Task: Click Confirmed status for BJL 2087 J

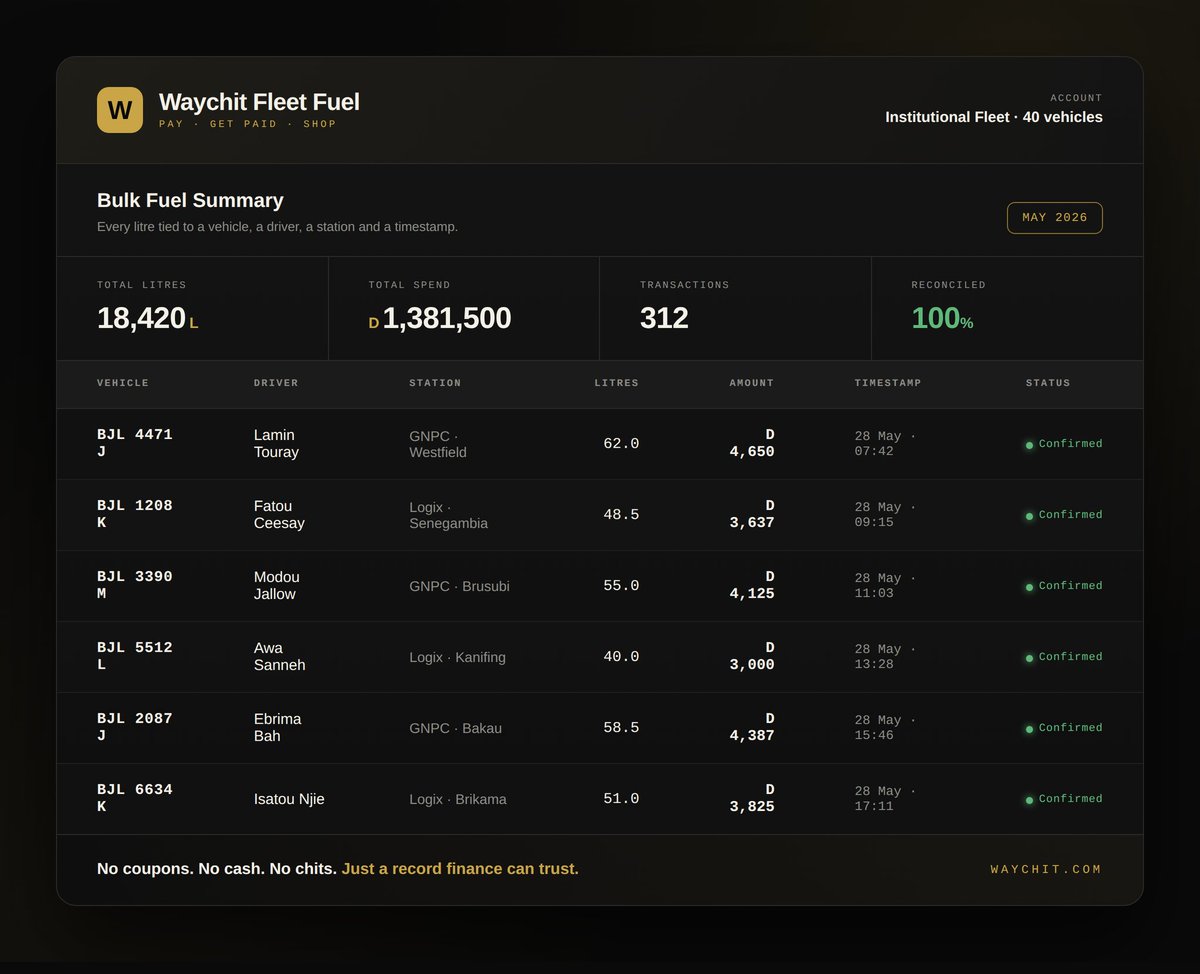Action: [x=1064, y=728]
